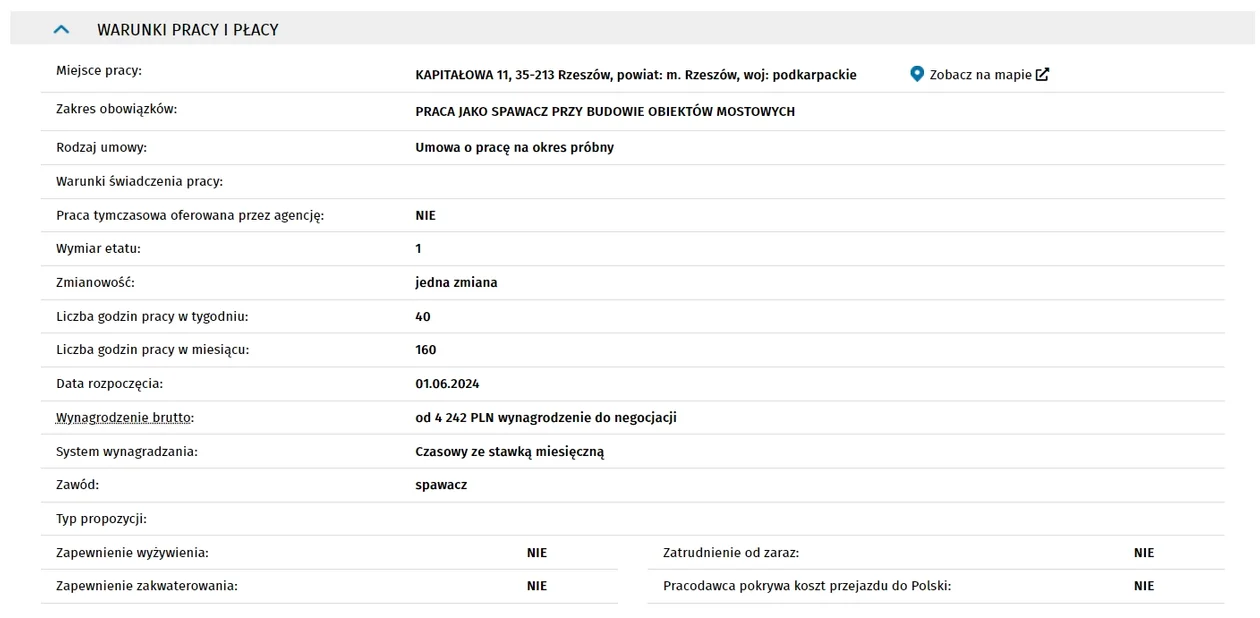Click the external link icon after Zobacz na mapie
Screen dimensions: 1260x618
(x=1042, y=74)
